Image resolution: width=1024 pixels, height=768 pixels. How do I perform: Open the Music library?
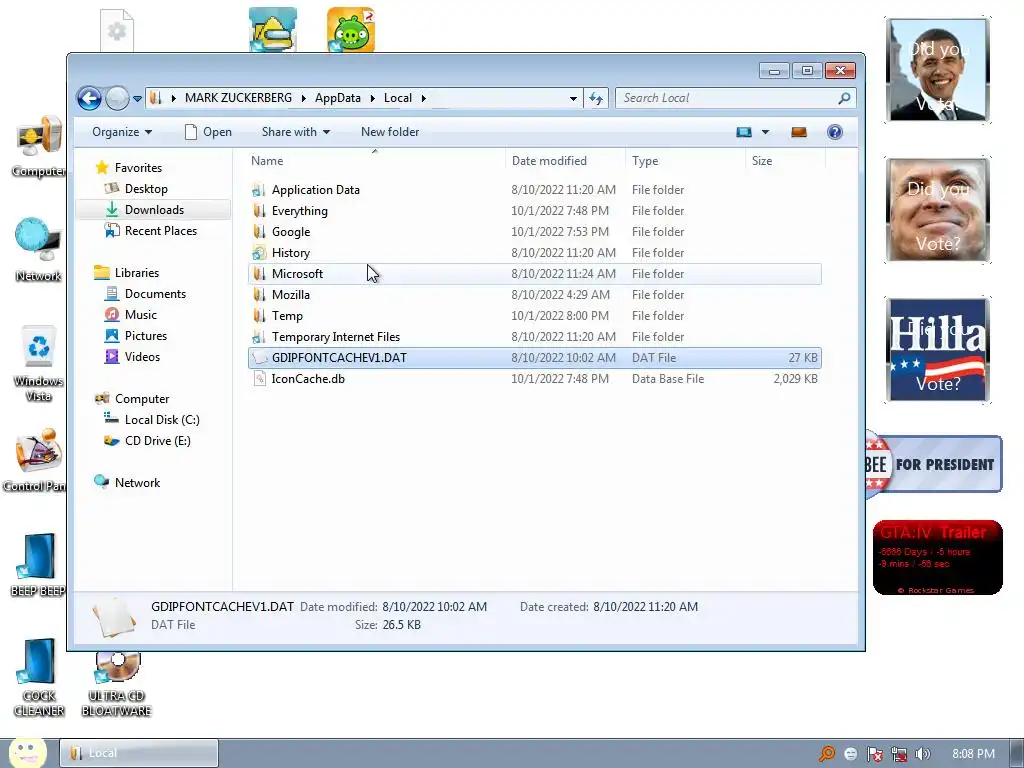pyautogui.click(x=131, y=315)
